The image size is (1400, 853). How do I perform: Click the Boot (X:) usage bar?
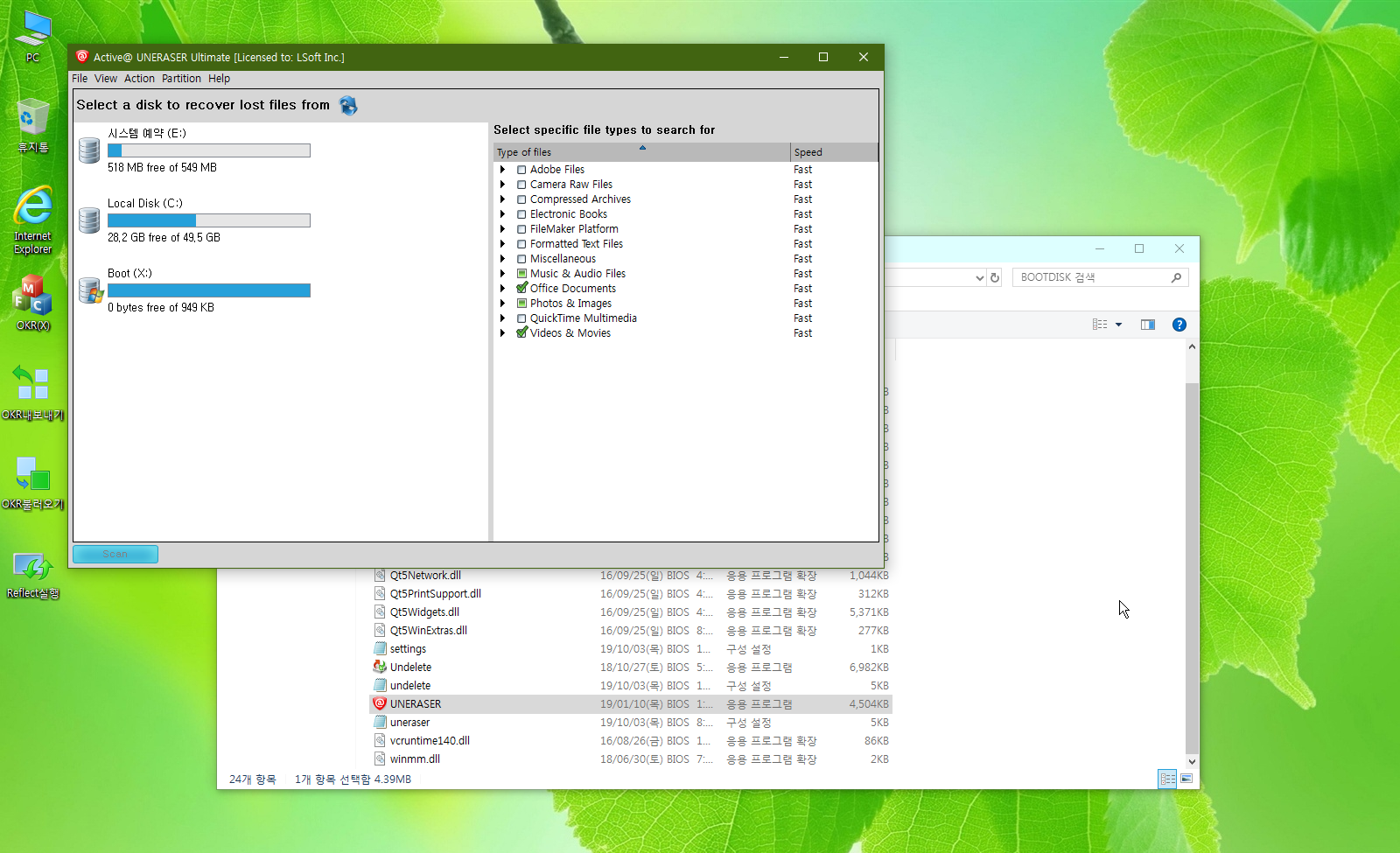[x=209, y=290]
